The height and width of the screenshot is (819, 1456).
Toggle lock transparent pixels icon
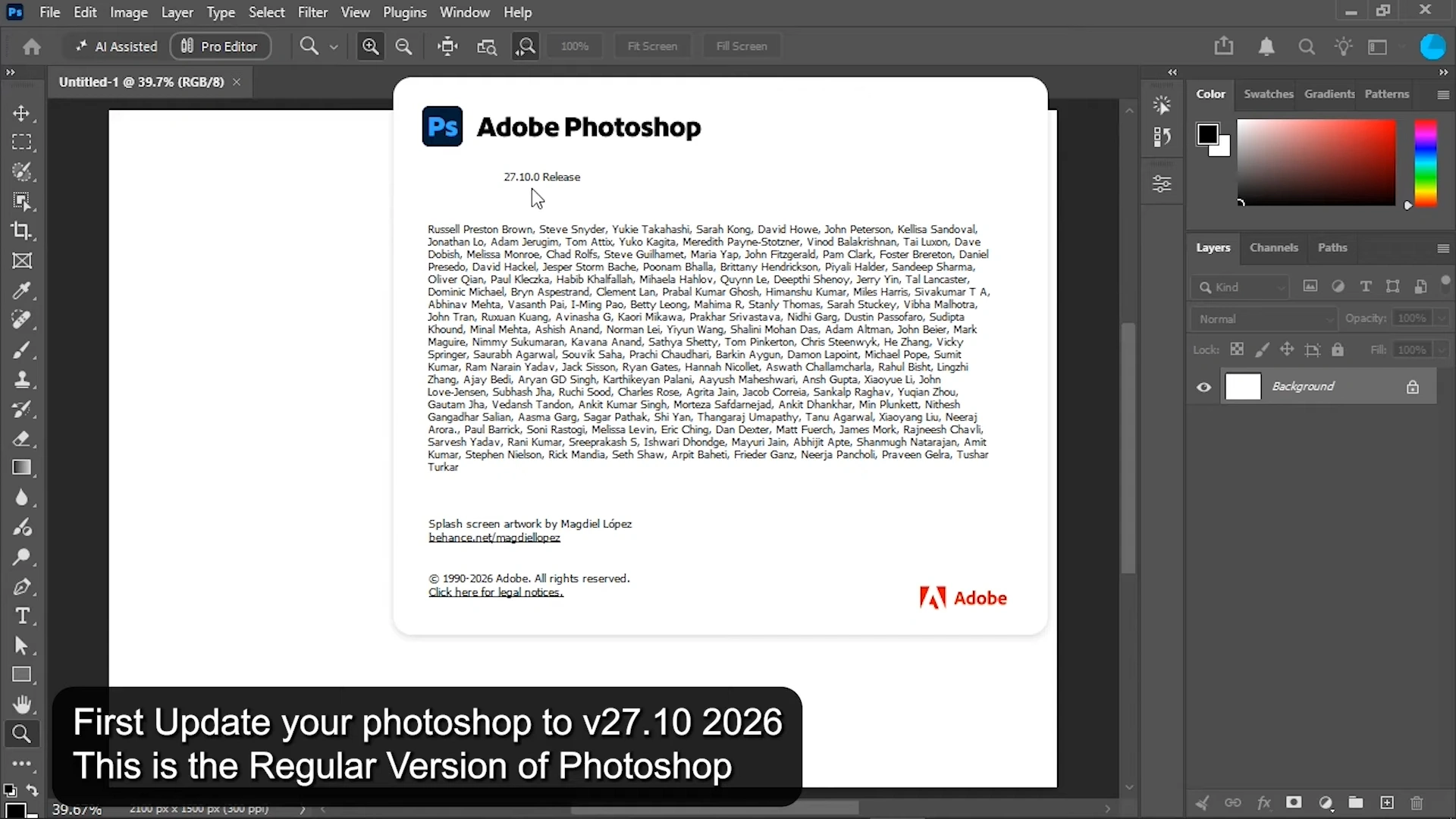pos(1237,350)
